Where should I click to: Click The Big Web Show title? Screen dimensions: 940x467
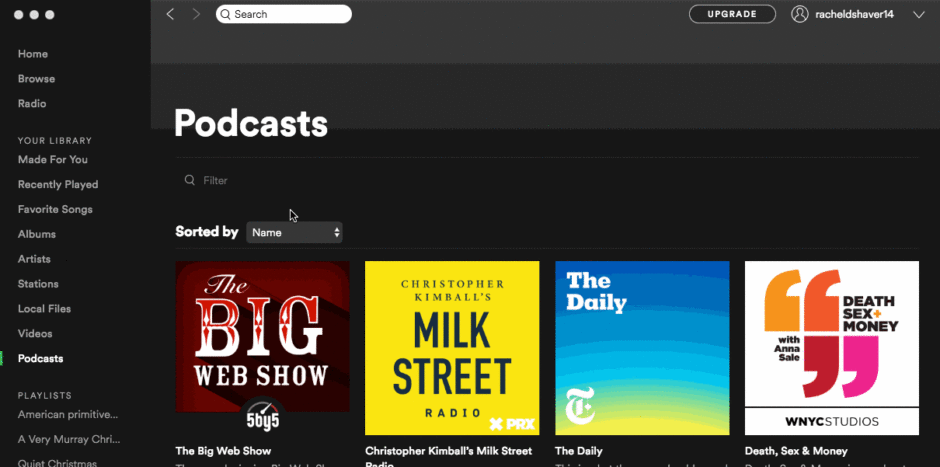pos(224,451)
